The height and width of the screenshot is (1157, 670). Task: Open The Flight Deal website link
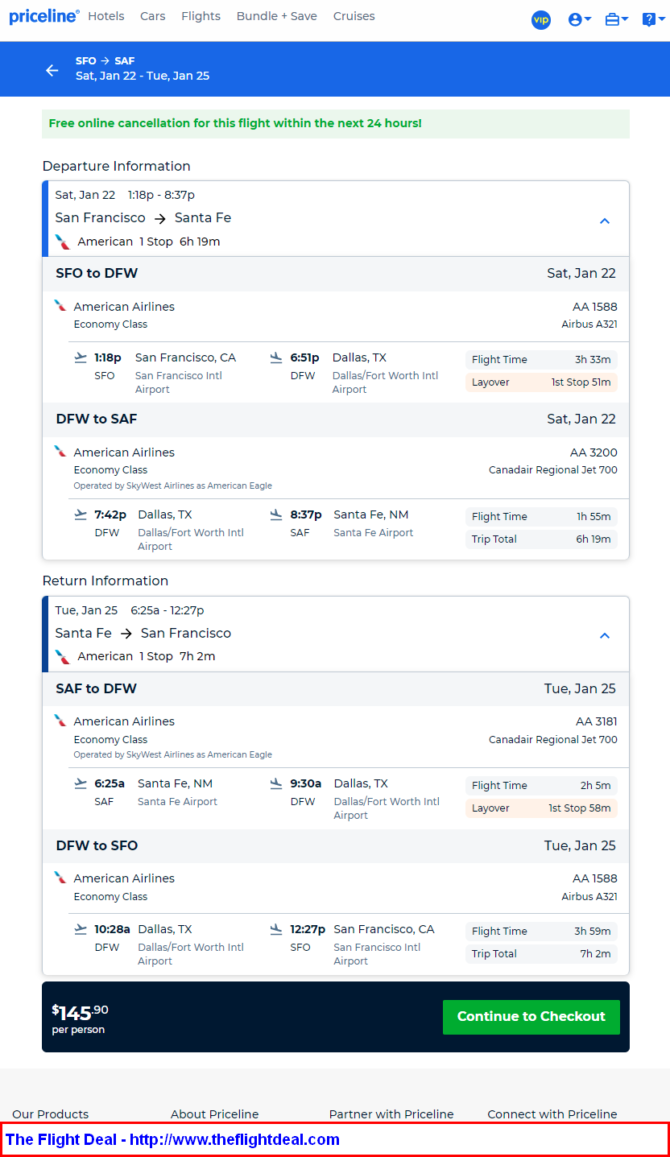173,1139
